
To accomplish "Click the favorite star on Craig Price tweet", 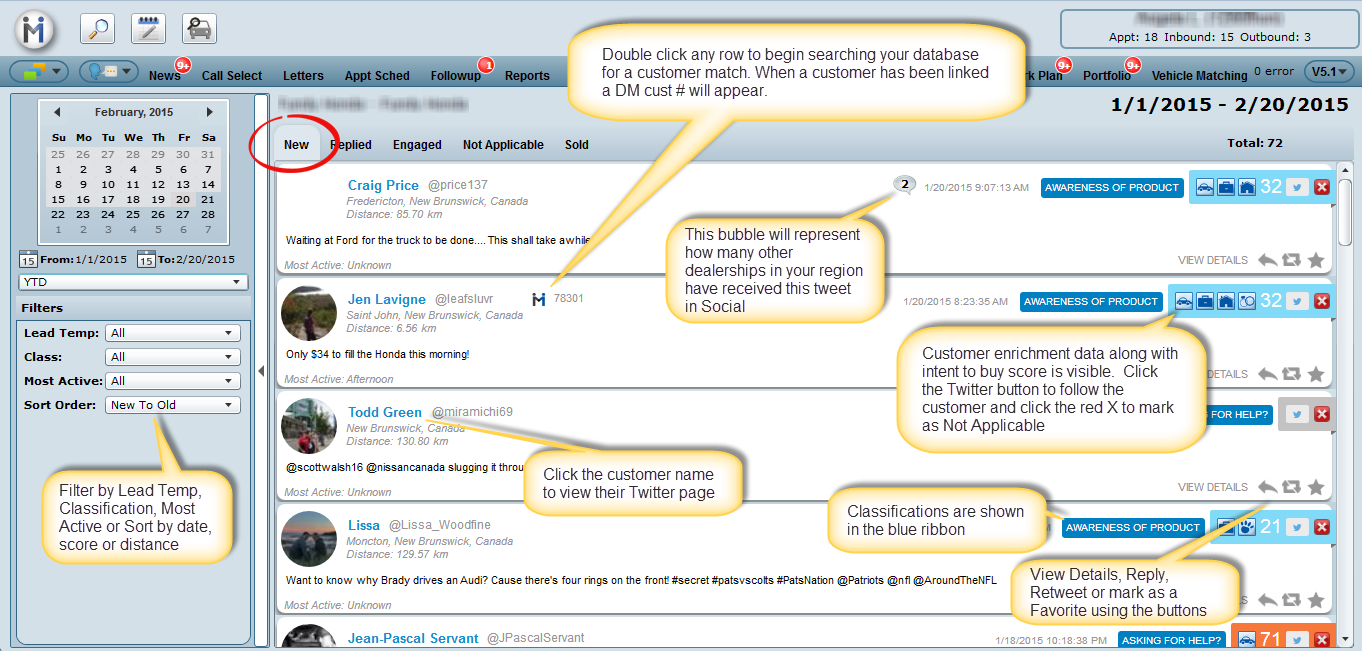I will point(1316,260).
